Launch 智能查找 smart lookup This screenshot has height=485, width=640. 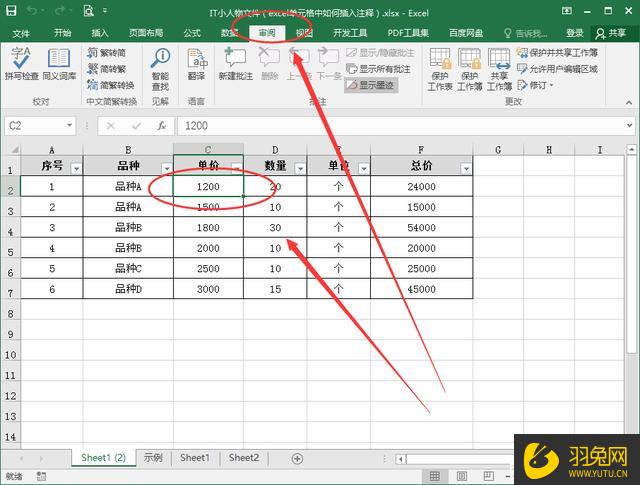pyautogui.click(x=160, y=69)
